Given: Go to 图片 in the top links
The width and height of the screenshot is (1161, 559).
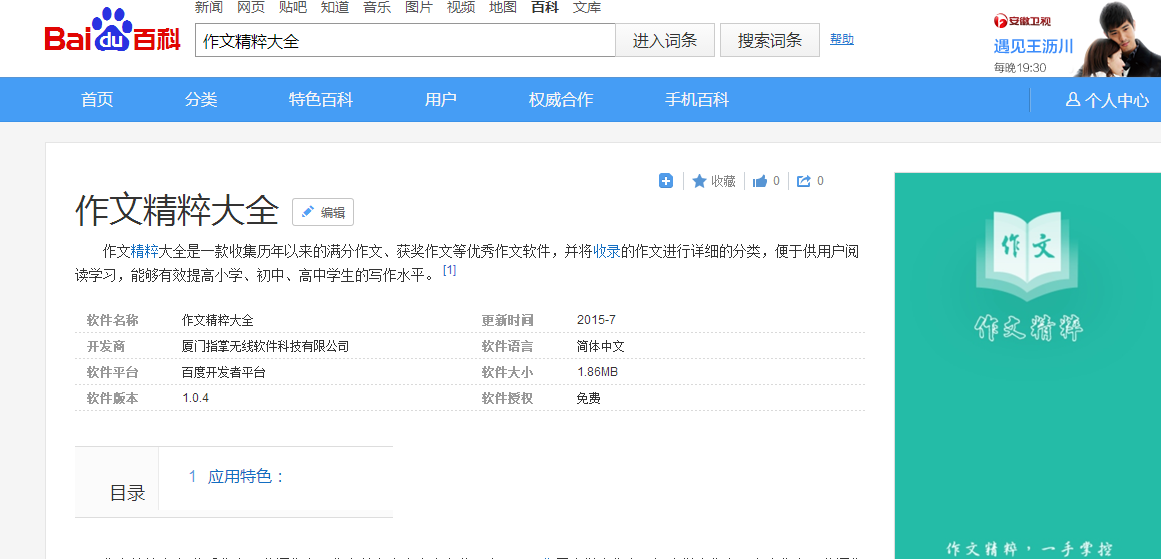Looking at the screenshot, I should [x=419, y=7].
